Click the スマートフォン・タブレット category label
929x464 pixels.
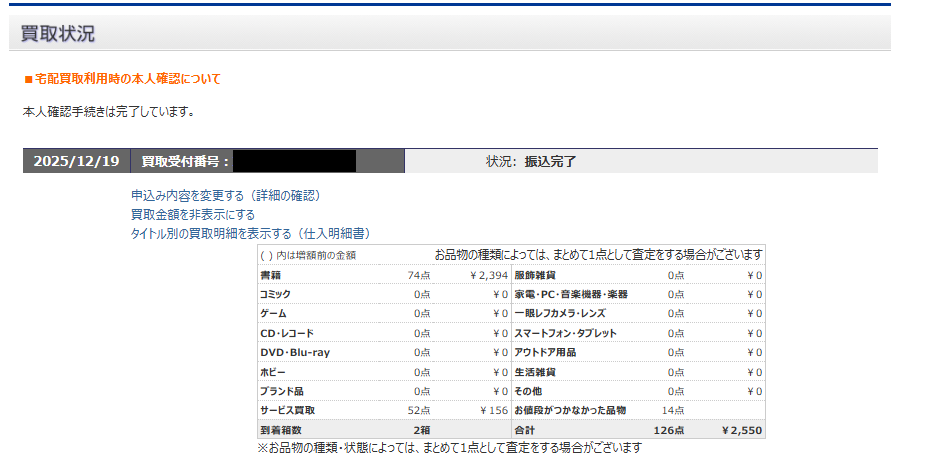click(565, 333)
